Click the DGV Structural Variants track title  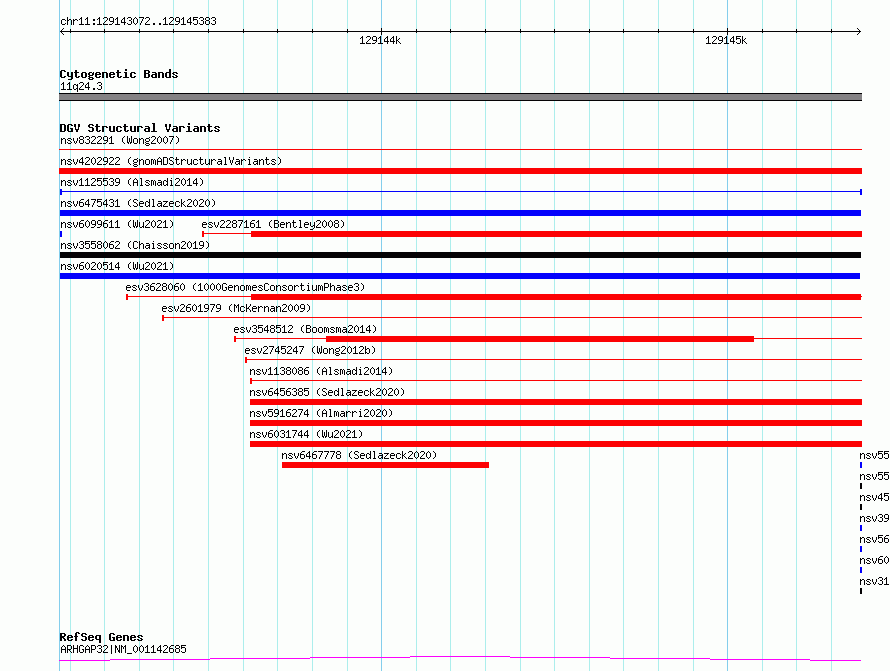click(x=140, y=128)
